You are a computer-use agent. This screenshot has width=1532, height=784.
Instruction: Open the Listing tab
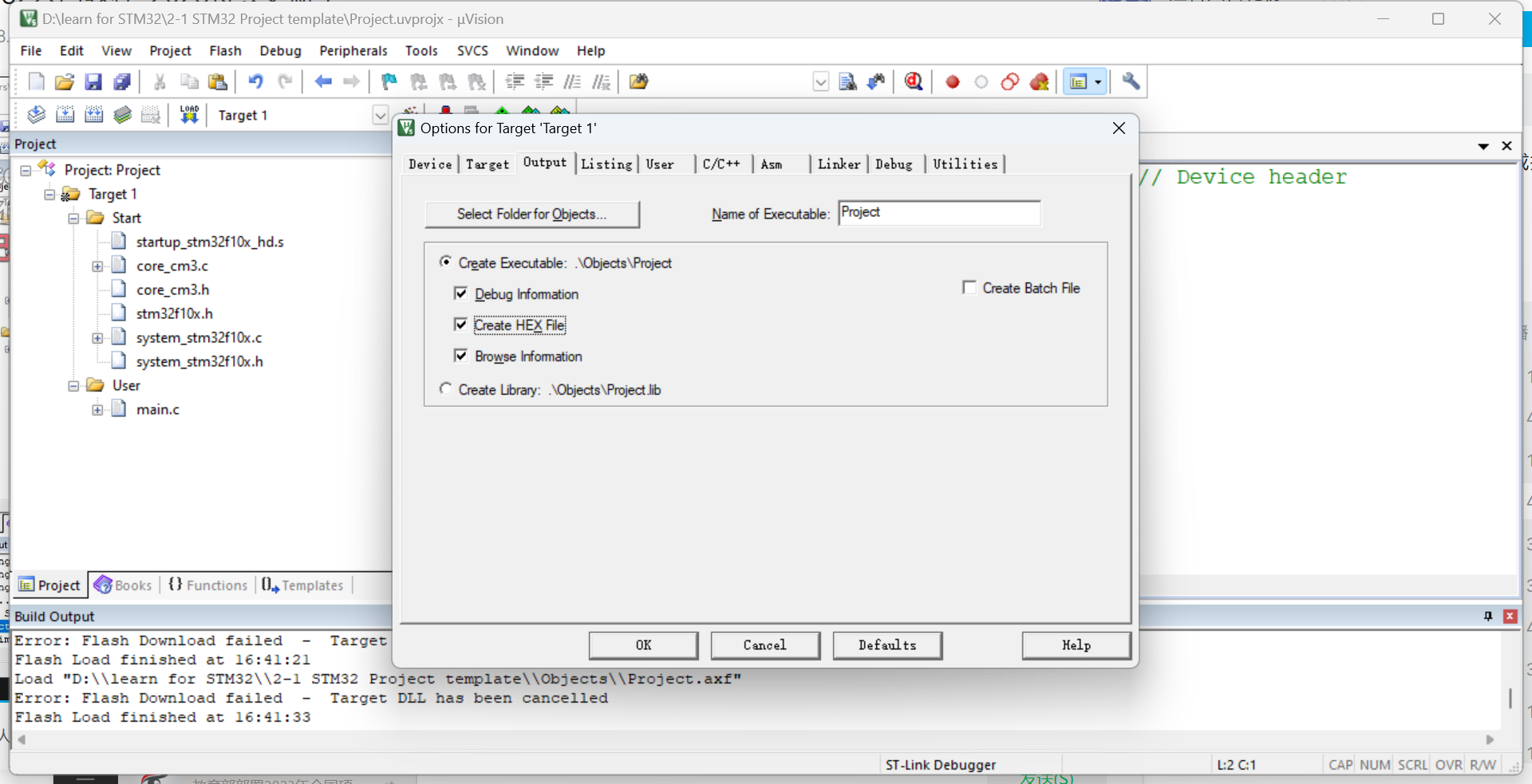606,164
